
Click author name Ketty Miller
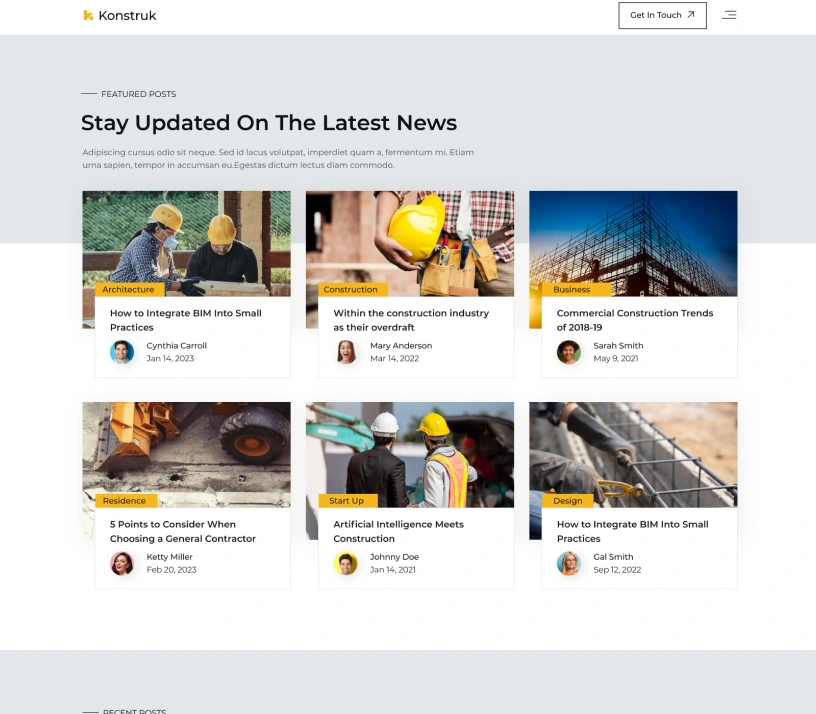(169, 557)
